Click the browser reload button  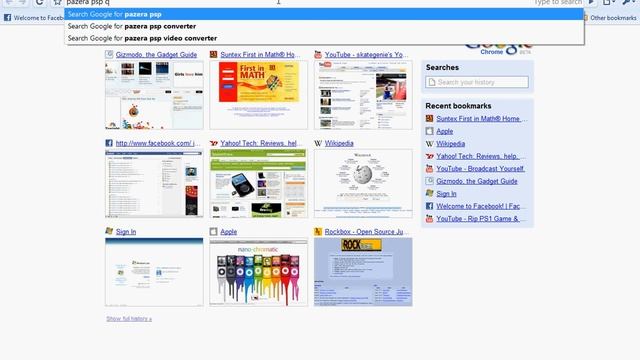[39, 2]
